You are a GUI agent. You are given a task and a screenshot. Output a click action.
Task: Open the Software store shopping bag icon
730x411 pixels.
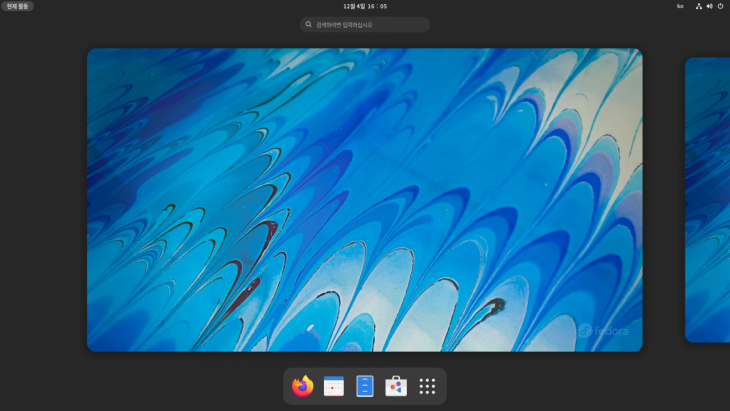396,386
